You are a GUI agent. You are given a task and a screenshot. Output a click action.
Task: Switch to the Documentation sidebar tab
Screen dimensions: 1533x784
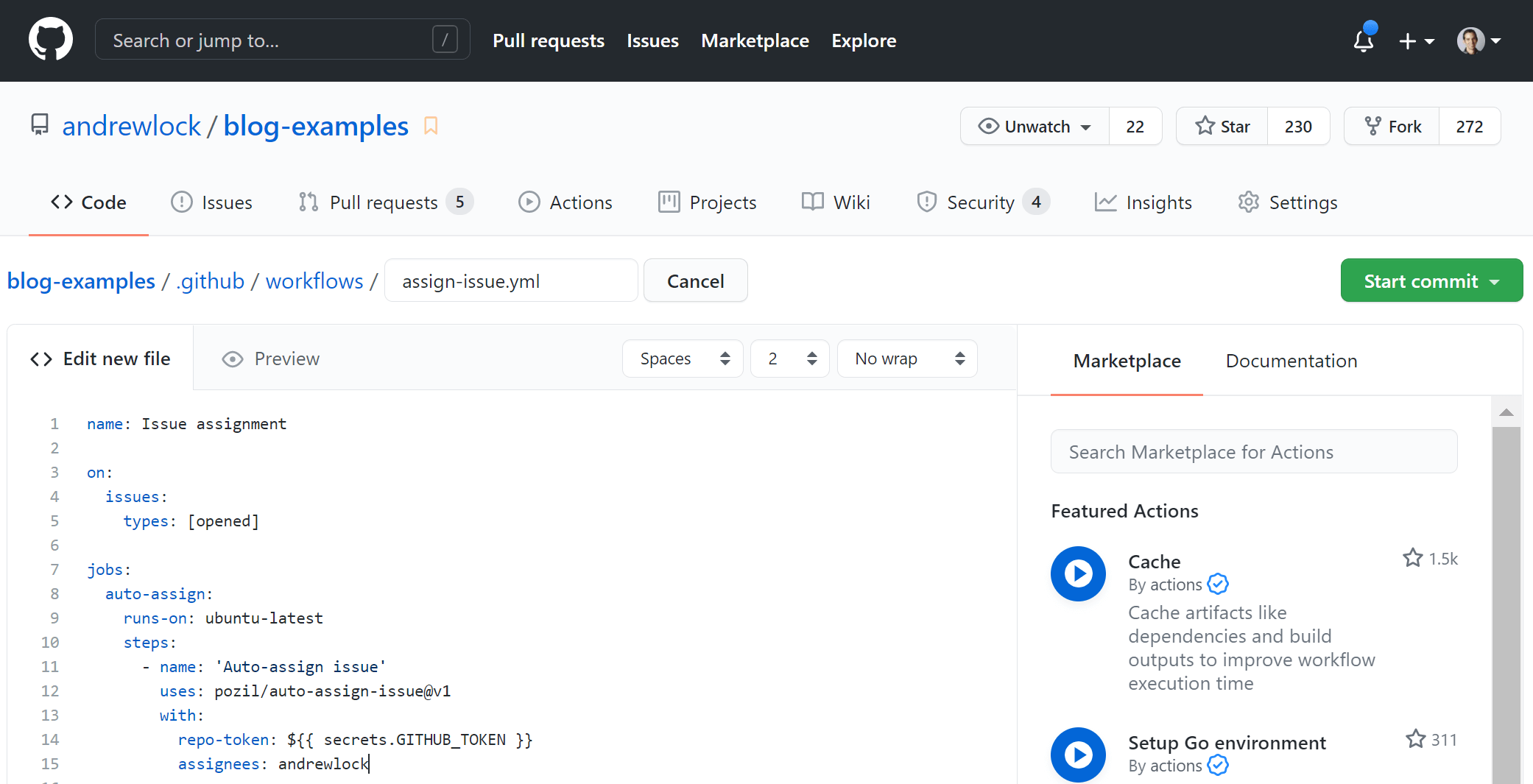pyautogui.click(x=1291, y=361)
